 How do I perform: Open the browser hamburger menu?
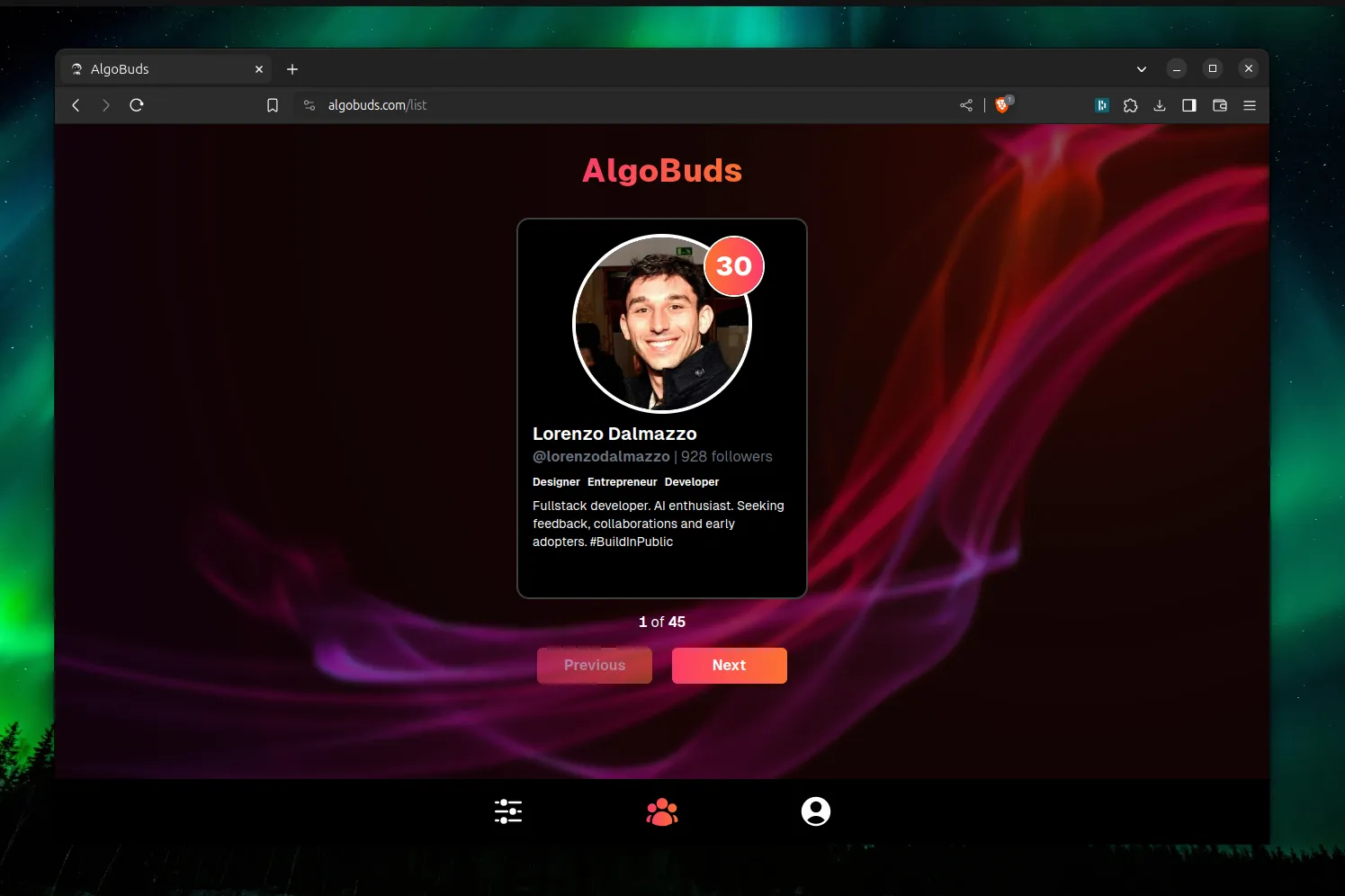click(x=1250, y=105)
